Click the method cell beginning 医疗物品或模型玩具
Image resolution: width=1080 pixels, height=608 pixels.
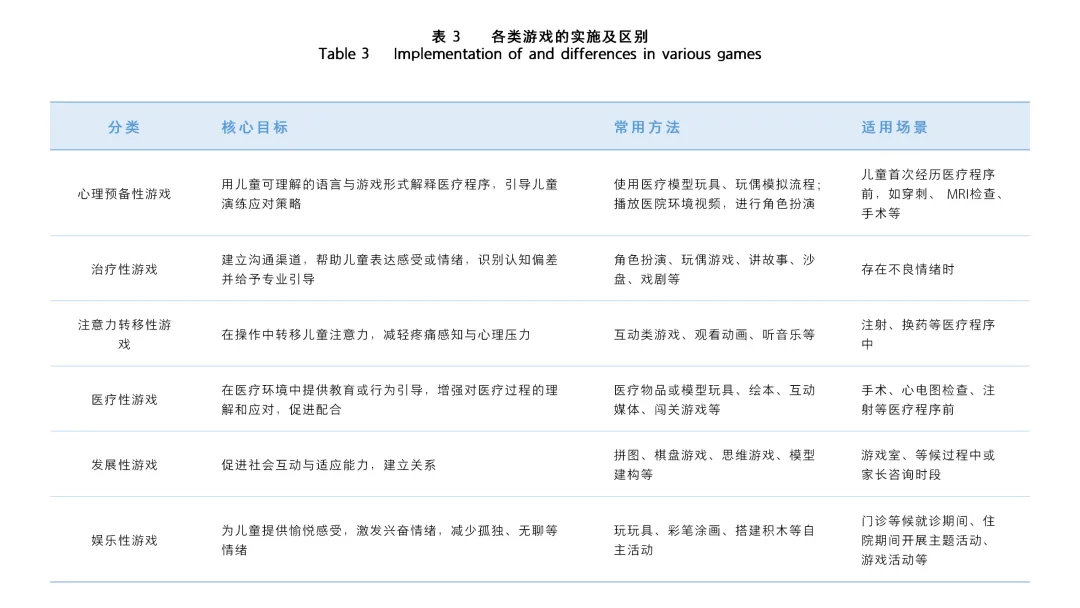point(714,399)
